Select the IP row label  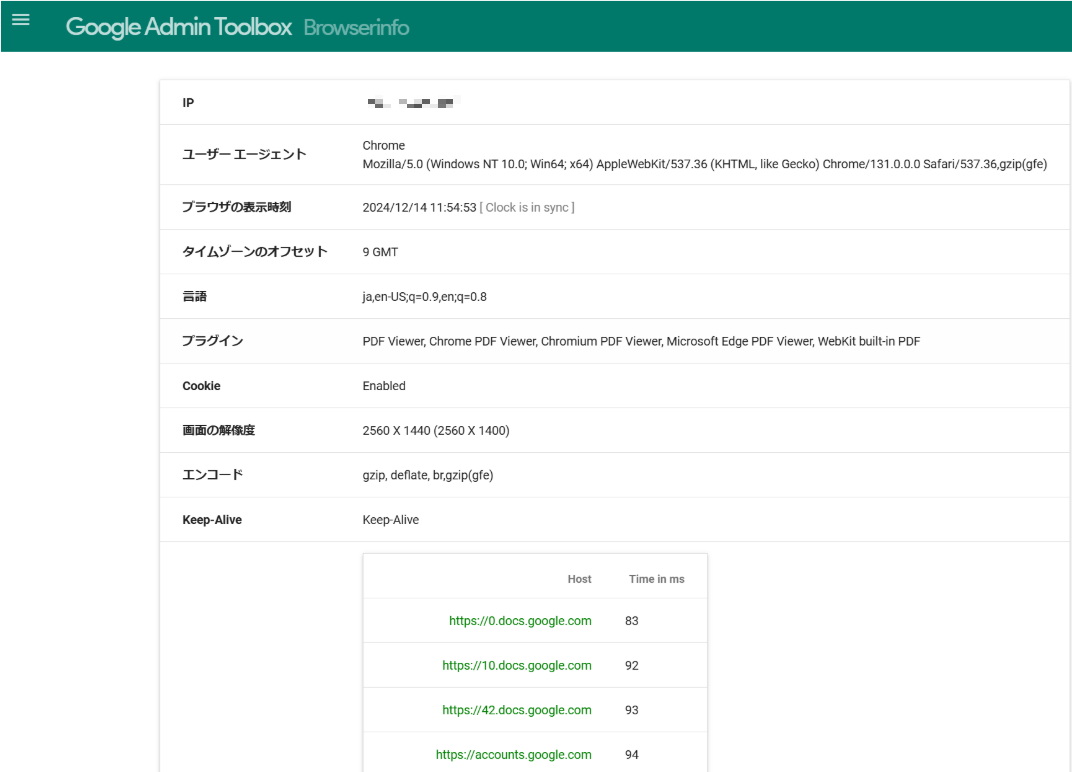point(188,102)
